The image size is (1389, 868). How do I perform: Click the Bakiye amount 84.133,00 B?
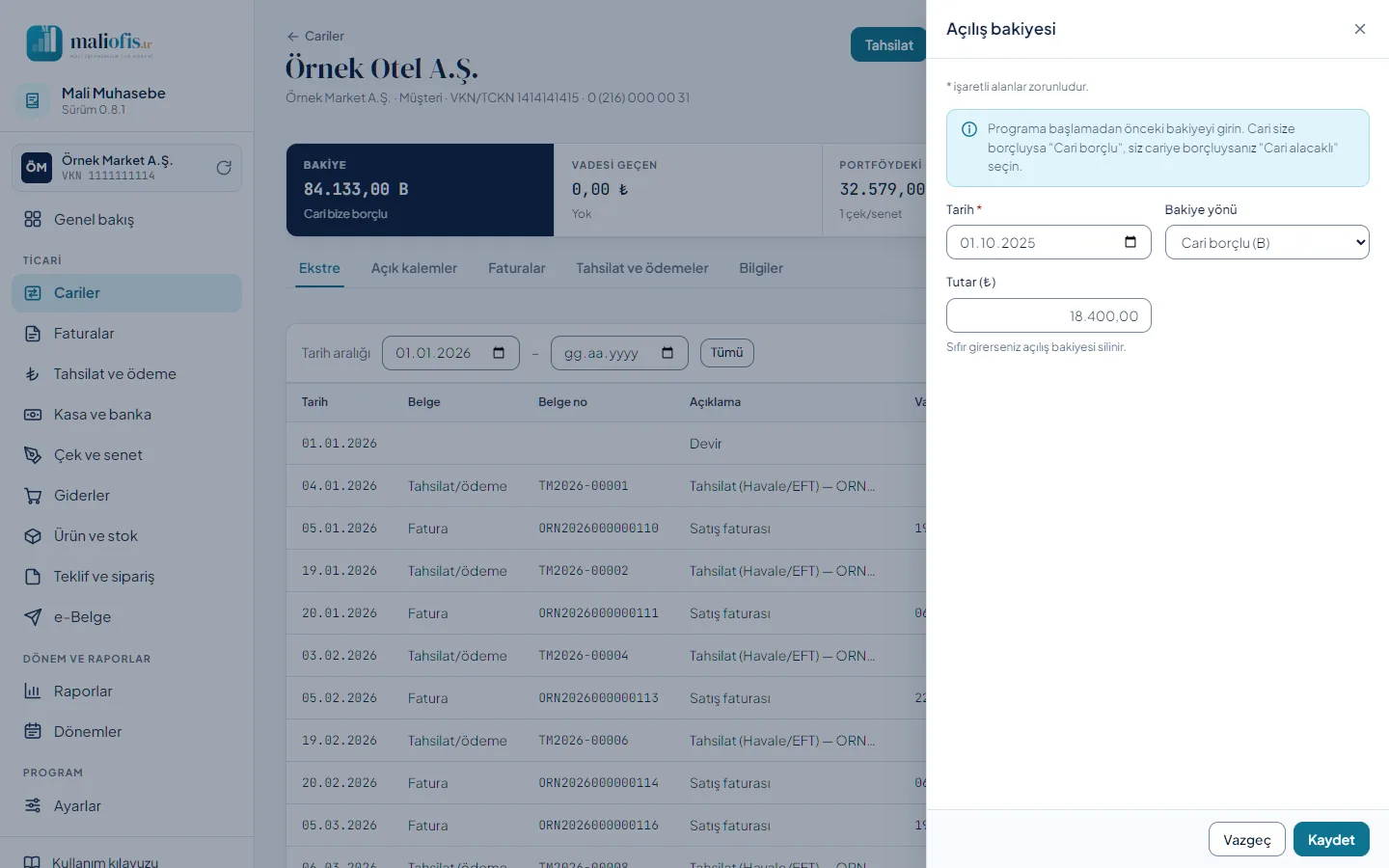356,189
